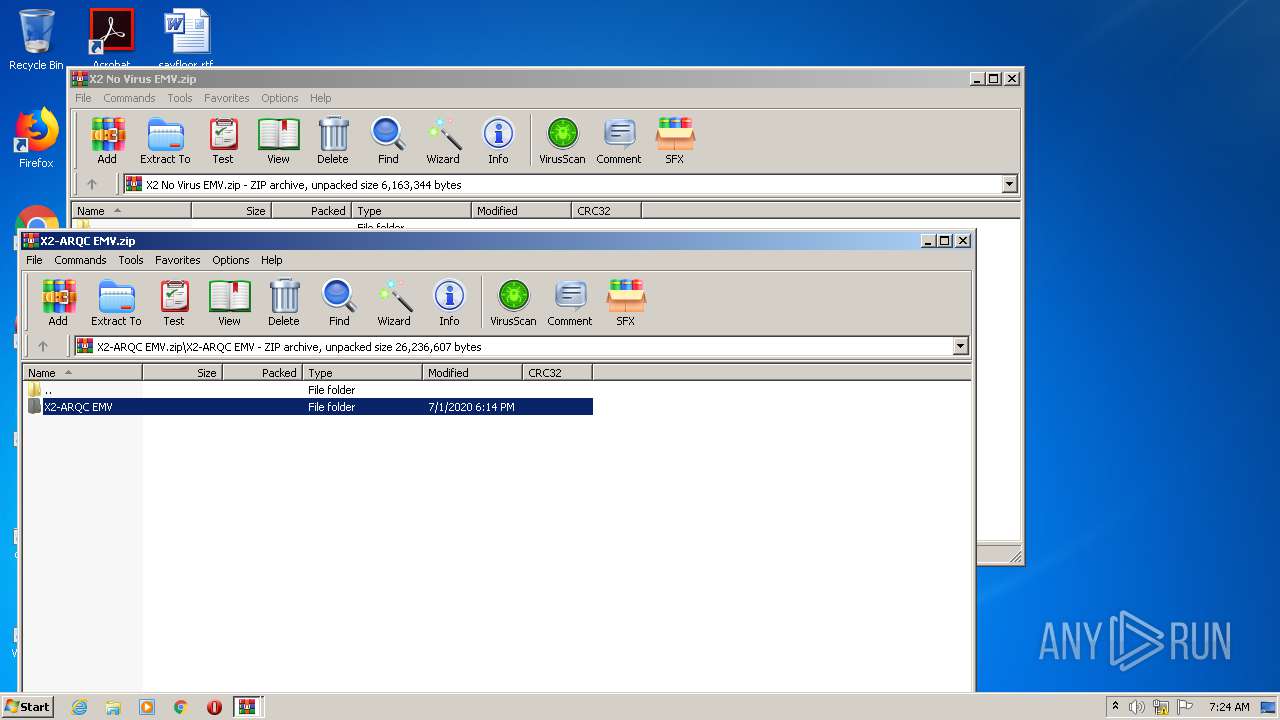The image size is (1280, 720).
Task: Click Comment icon in X2 No Virus EMV window
Action: click(x=619, y=141)
